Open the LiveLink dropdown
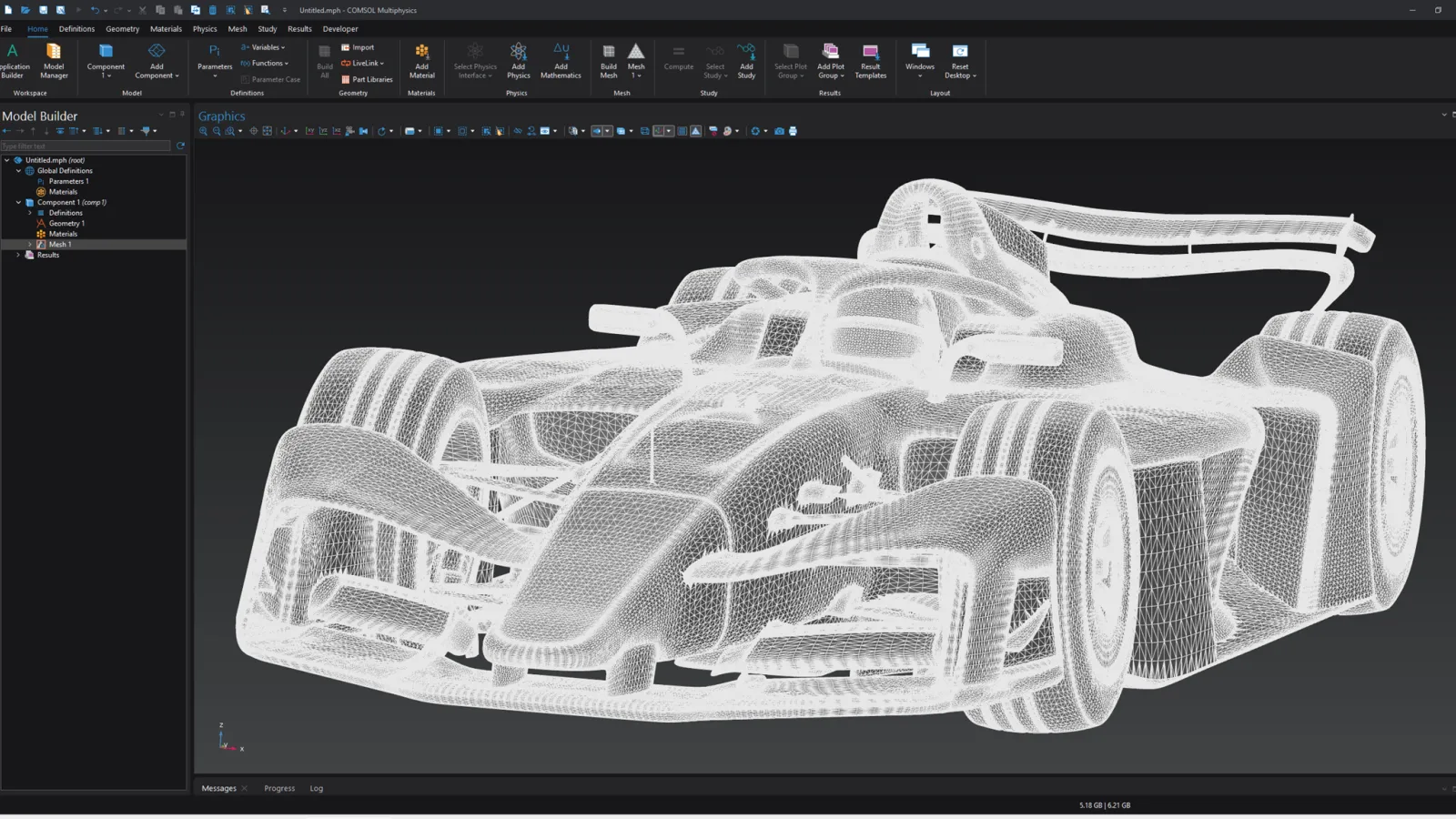The width and height of the screenshot is (1456, 819). [362, 64]
